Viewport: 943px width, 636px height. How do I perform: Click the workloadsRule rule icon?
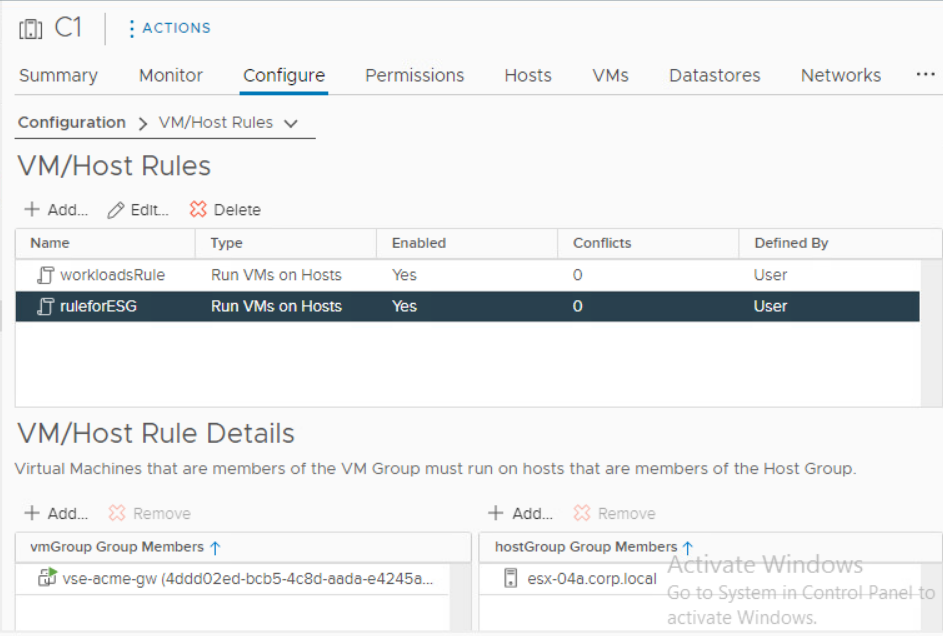(x=45, y=275)
